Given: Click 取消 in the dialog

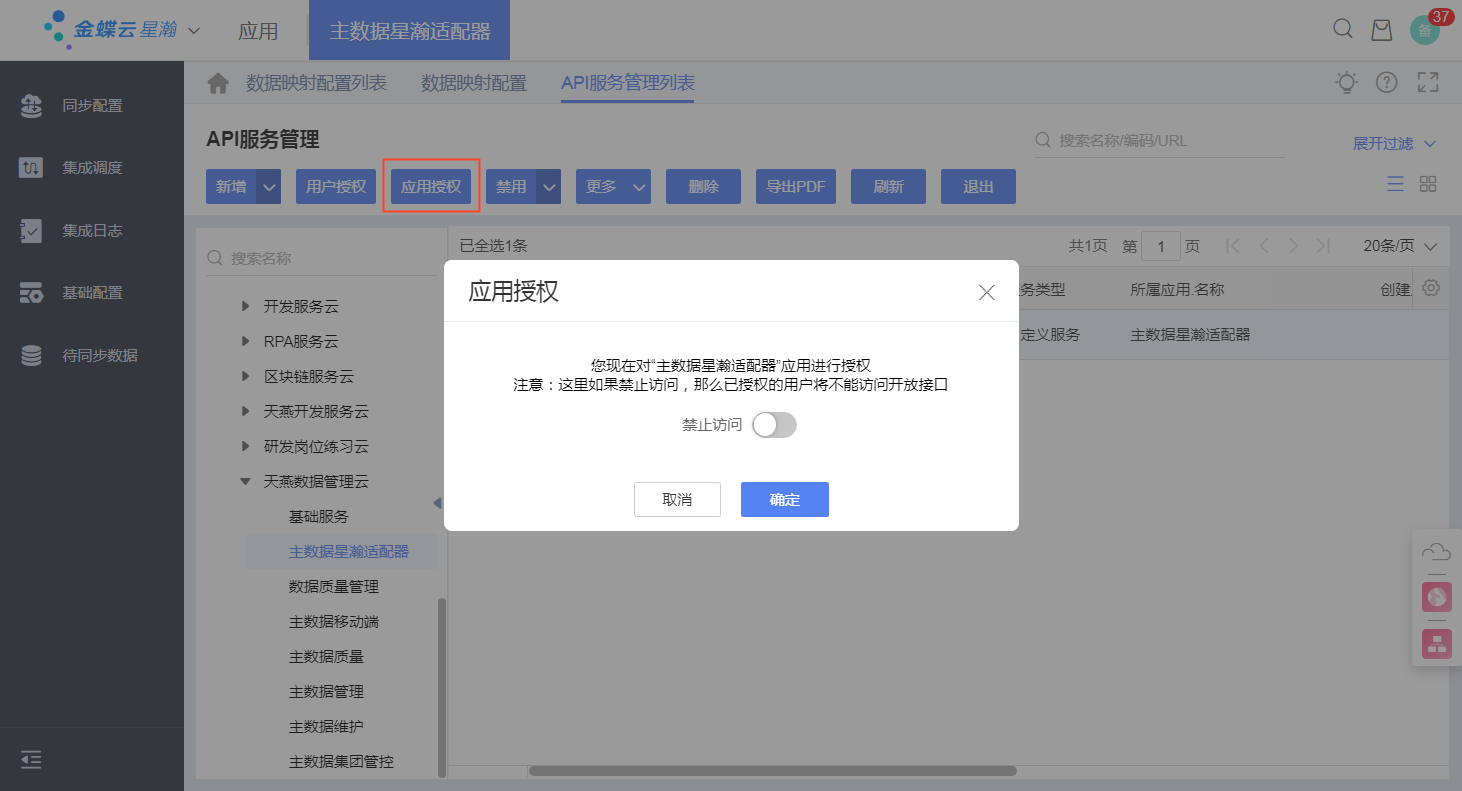Looking at the screenshot, I should [677, 500].
